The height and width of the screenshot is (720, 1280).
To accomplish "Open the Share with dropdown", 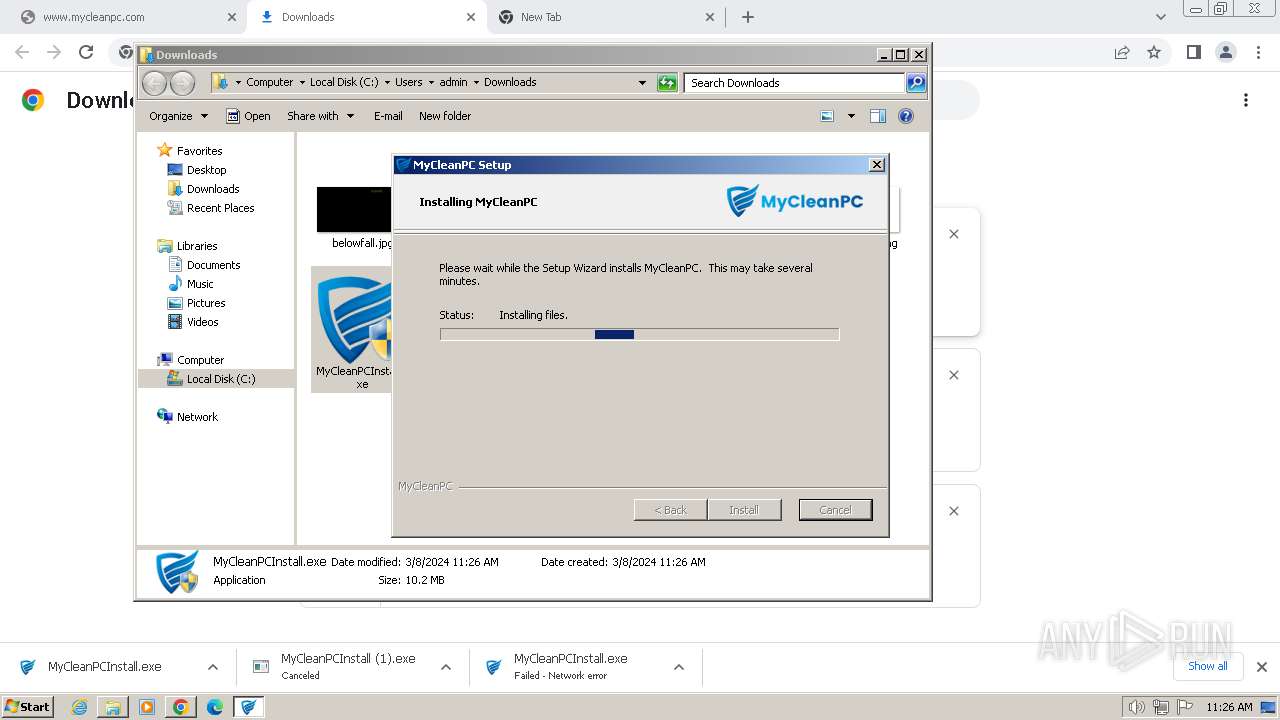I will click(x=320, y=116).
